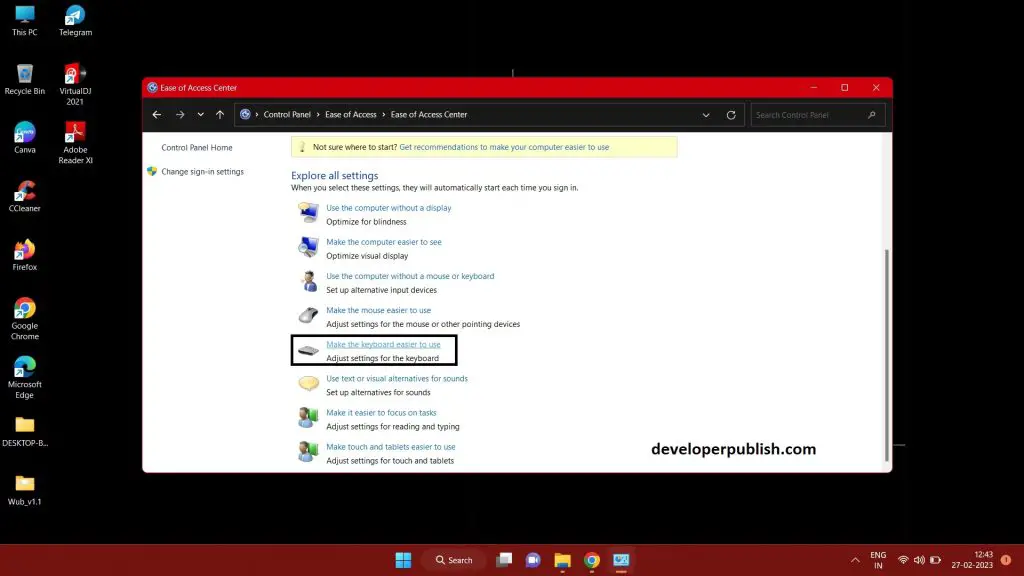Screen dimensions: 1024x576
Task: Open DESKTOP-B... folder on desktop
Action: click(x=24, y=432)
